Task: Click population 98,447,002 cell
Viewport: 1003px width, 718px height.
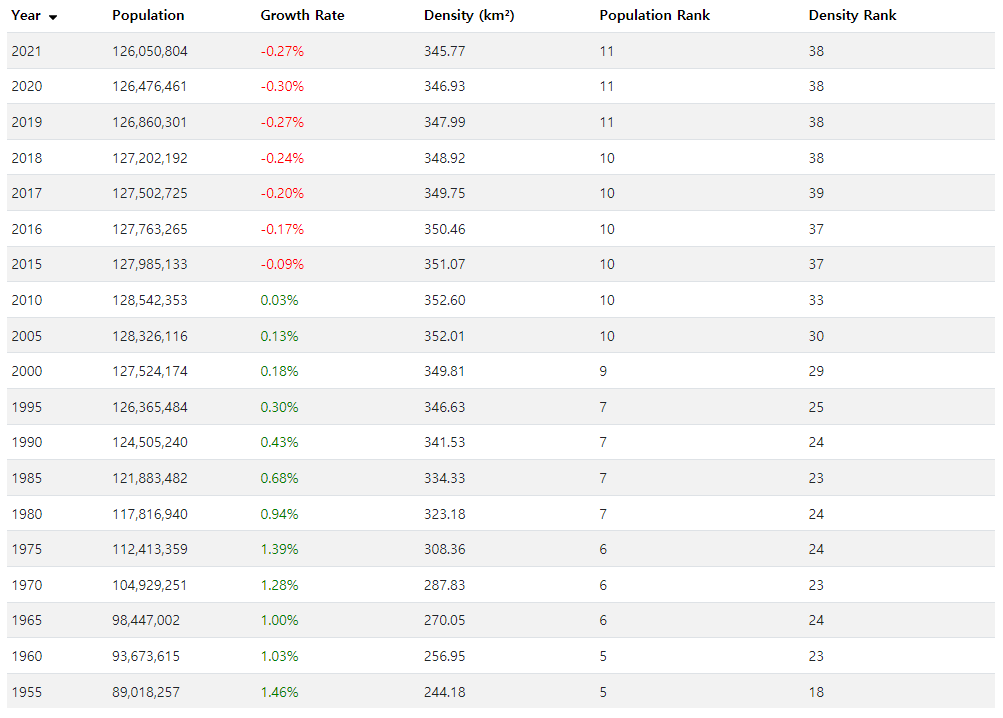Action: click(x=146, y=620)
